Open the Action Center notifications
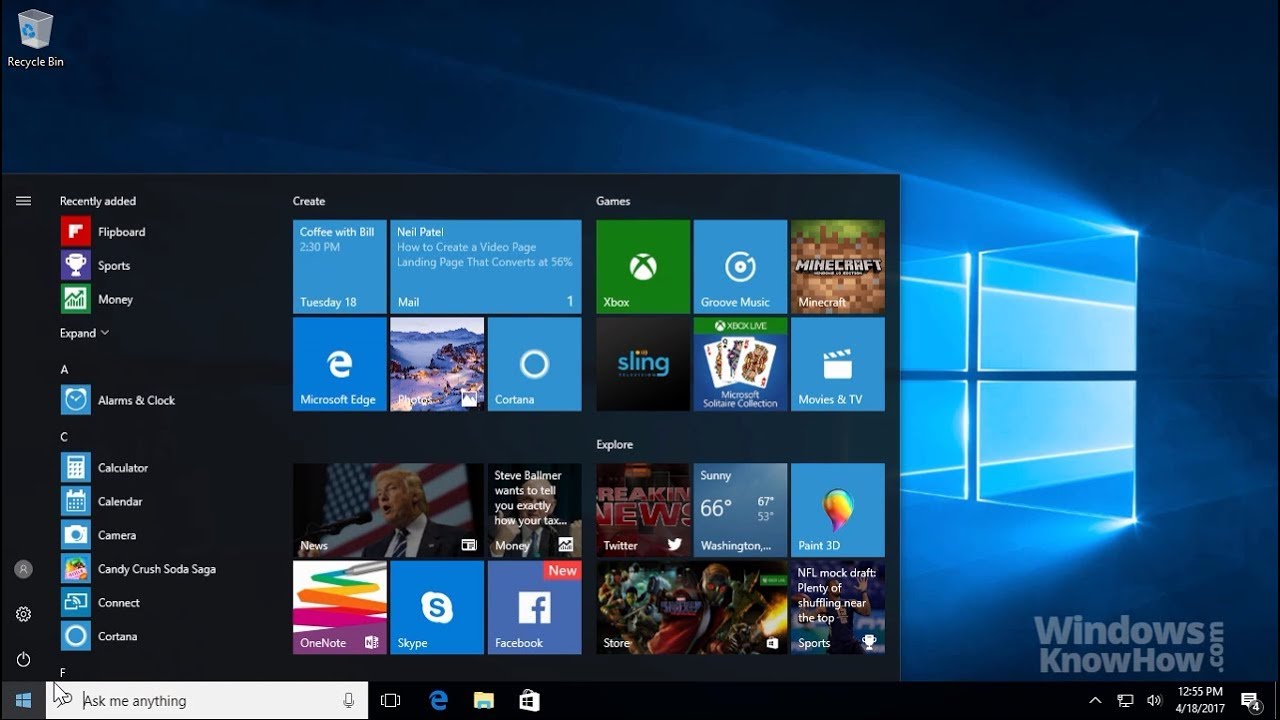1280x720 pixels. click(x=1249, y=701)
